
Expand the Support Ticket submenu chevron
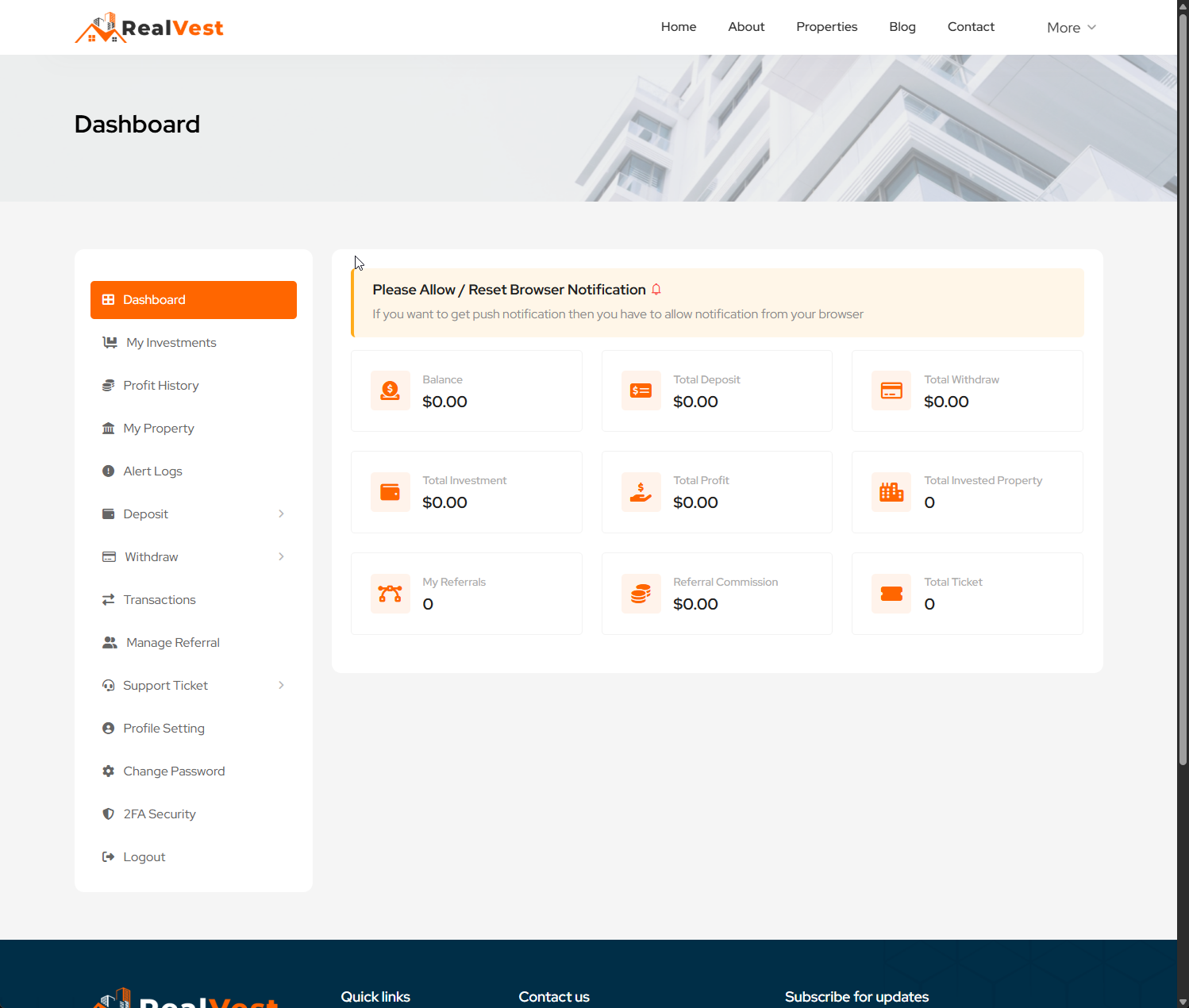(x=281, y=686)
